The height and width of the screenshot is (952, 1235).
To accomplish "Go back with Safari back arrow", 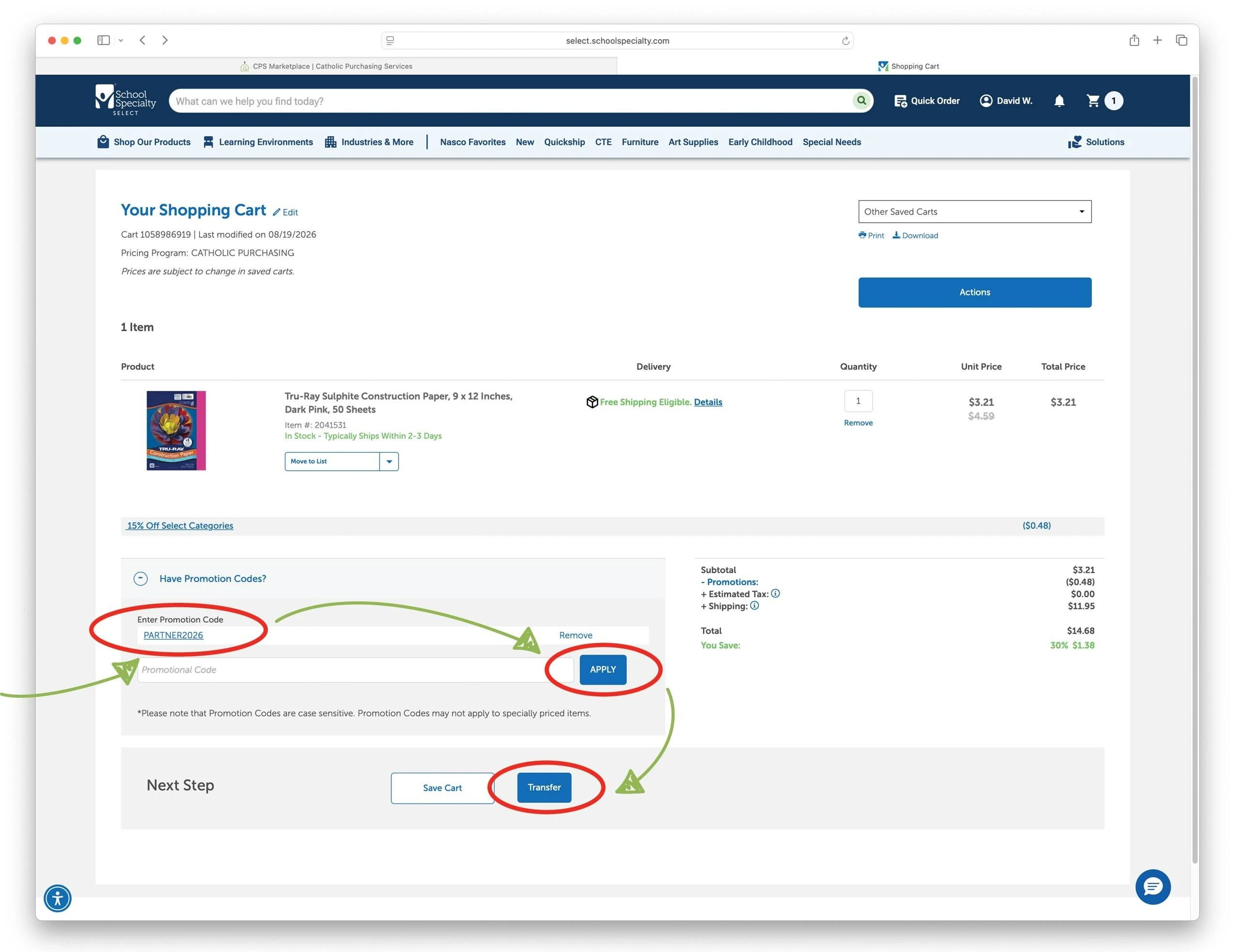I will [142, 40].
